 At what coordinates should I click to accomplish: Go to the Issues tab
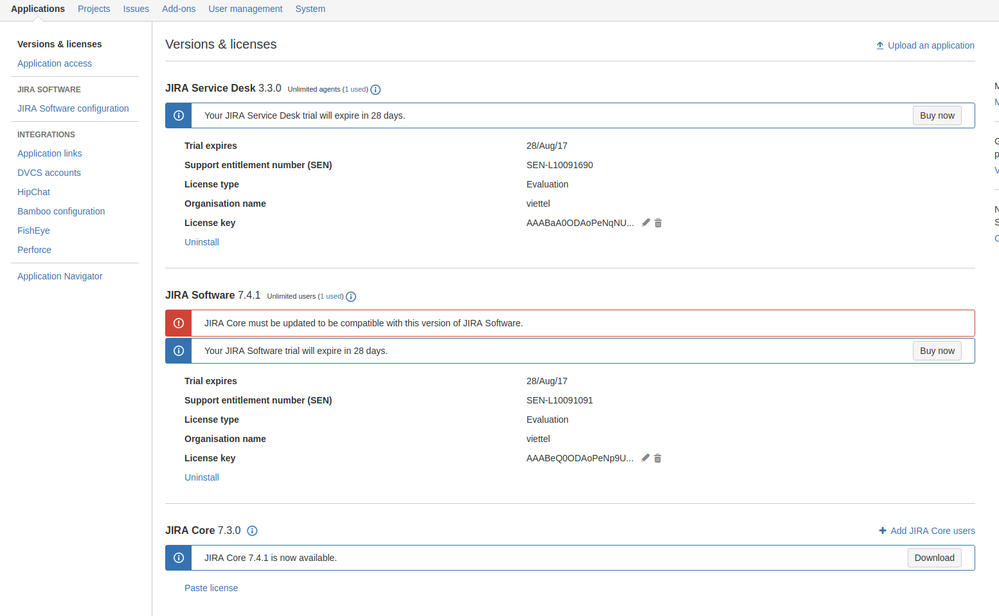(x=136, y=9)
